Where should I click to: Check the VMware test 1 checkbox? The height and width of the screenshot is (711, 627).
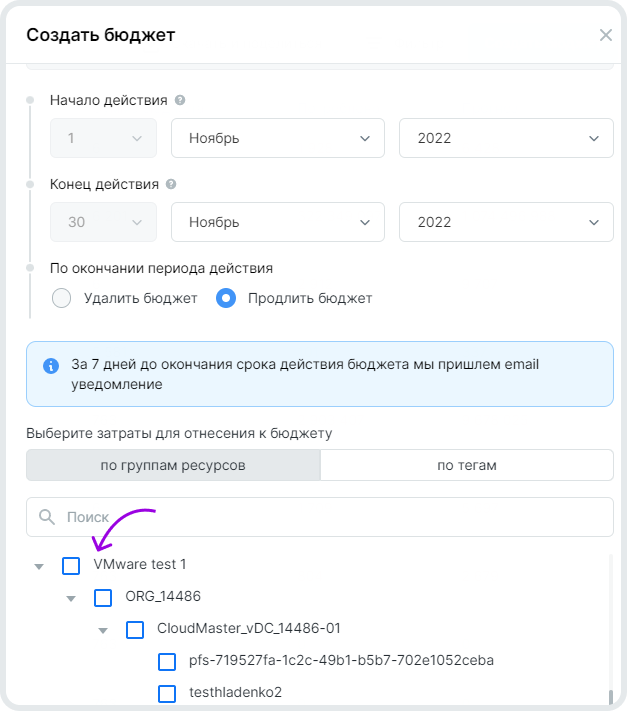pos(71,566)
